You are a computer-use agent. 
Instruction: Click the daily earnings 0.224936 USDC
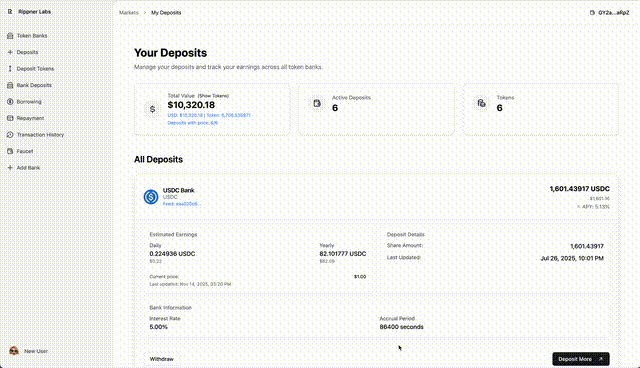point(172,254)
